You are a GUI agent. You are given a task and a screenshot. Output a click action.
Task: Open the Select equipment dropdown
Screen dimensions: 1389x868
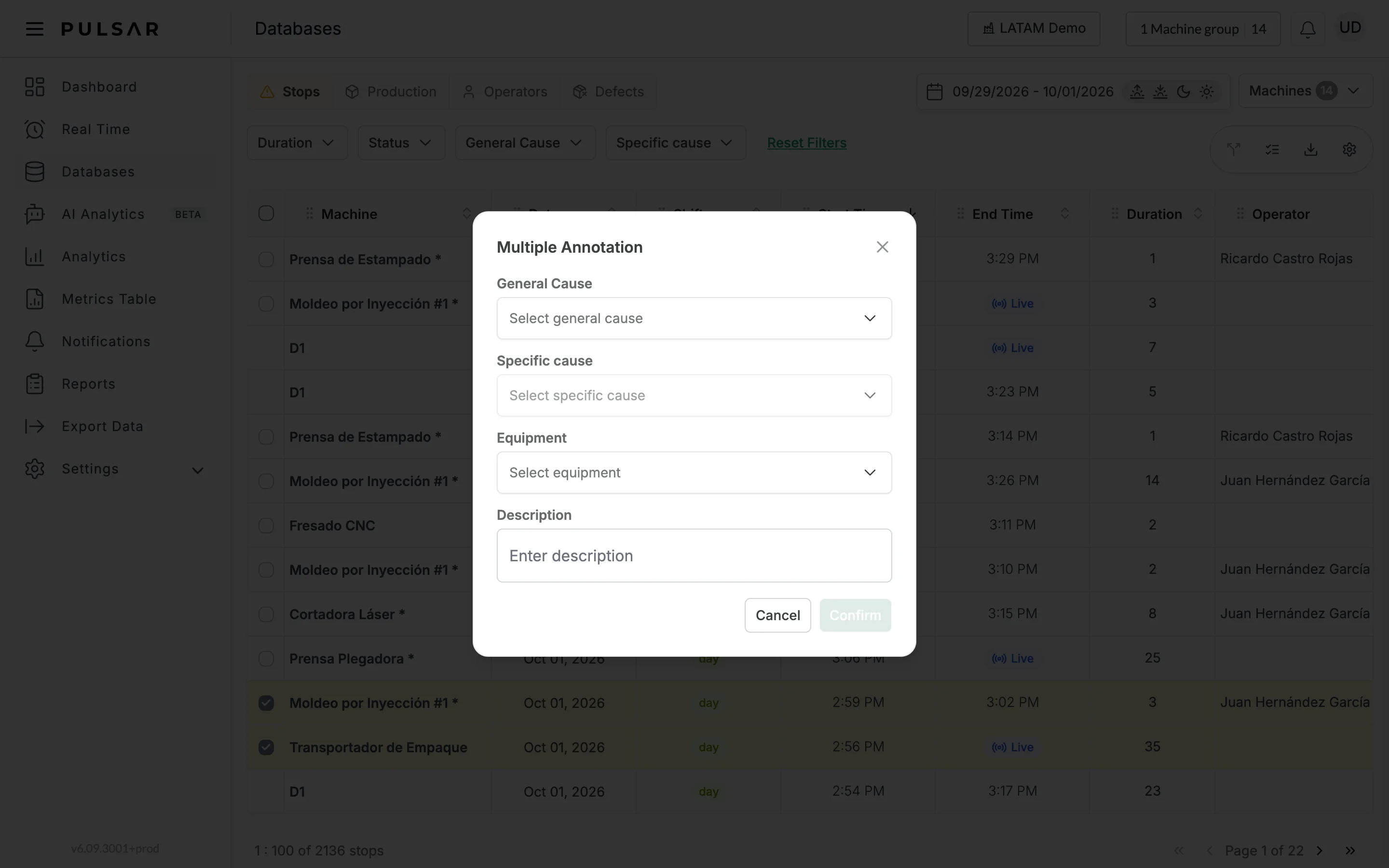click(694, 473)
